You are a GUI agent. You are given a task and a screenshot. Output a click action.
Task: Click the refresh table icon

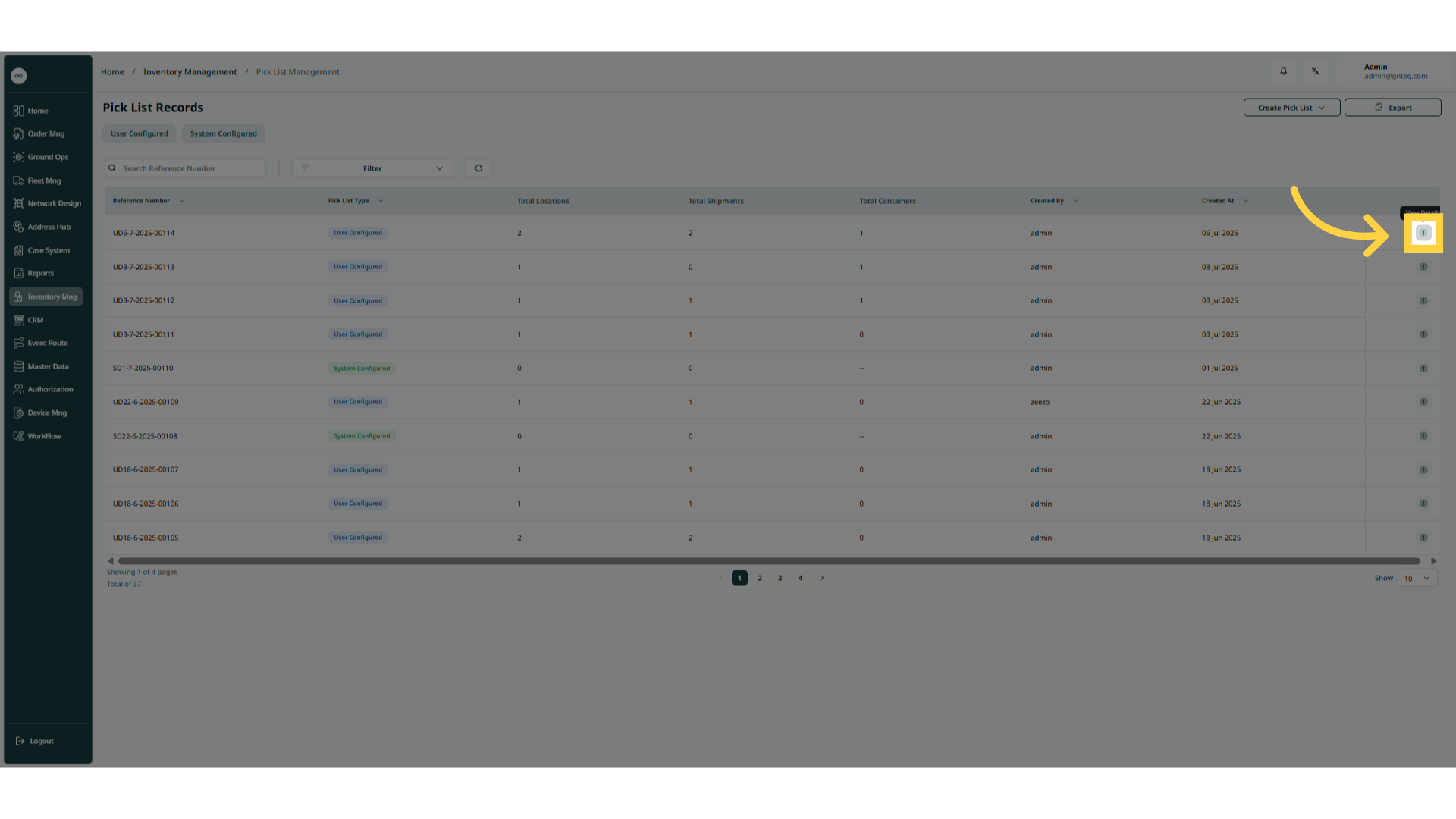[479, 168]
